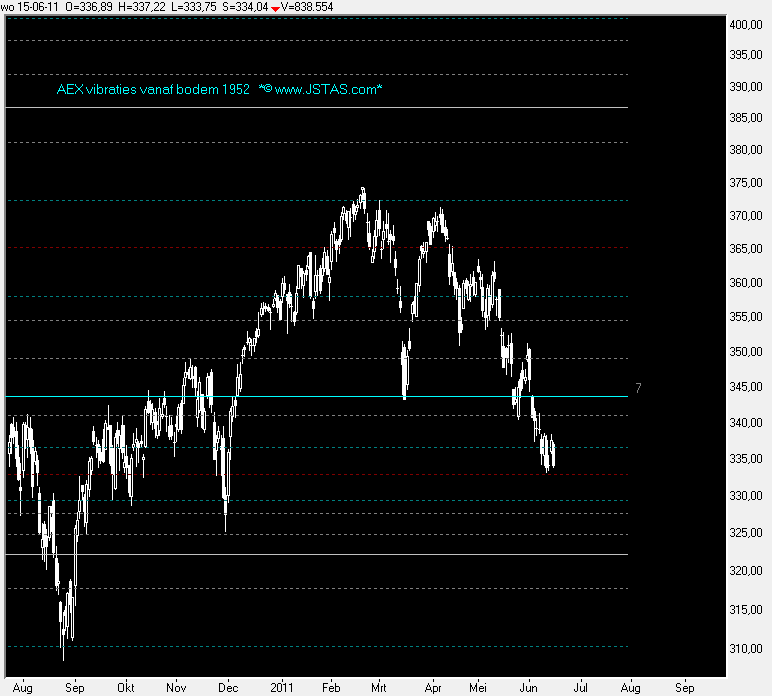Click the high price H=337,22 value
Screen dimensions: 772x696
pos(144,7)
